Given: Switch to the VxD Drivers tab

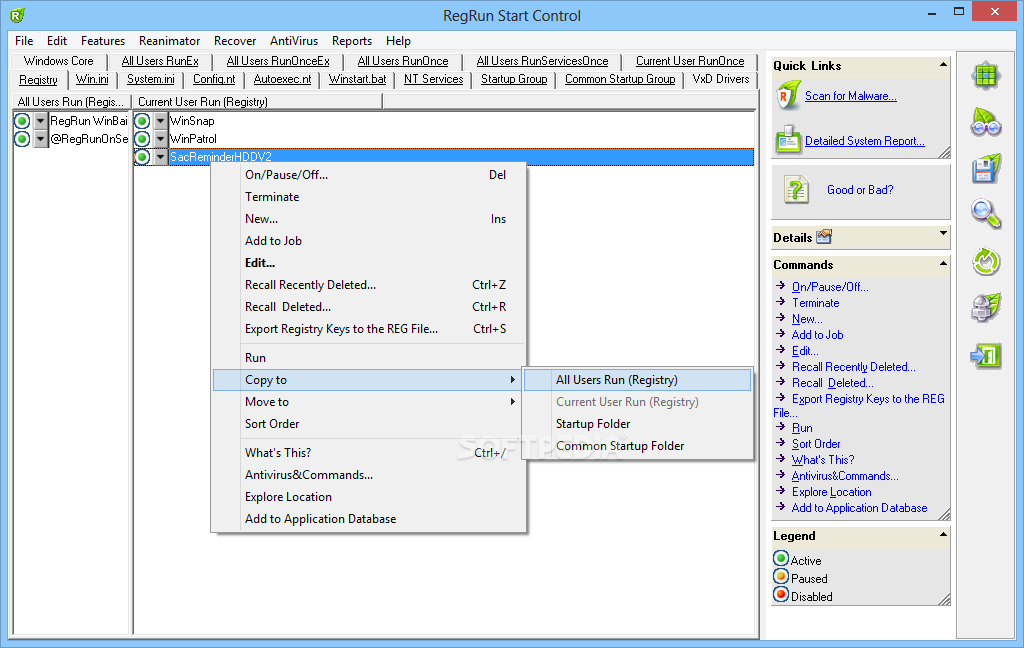Looking at the screenshot, I should (x=721, y=79).
